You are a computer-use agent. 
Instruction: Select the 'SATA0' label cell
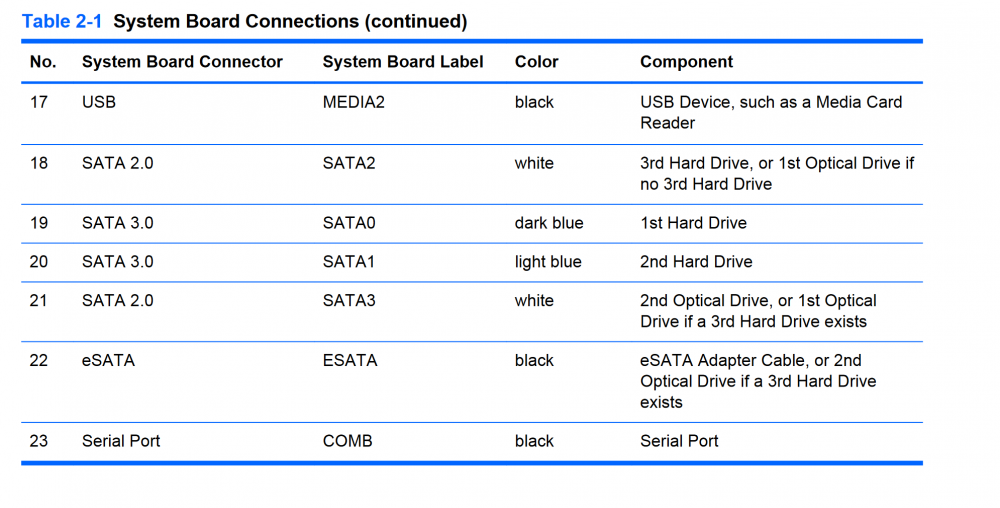point(349,223)
